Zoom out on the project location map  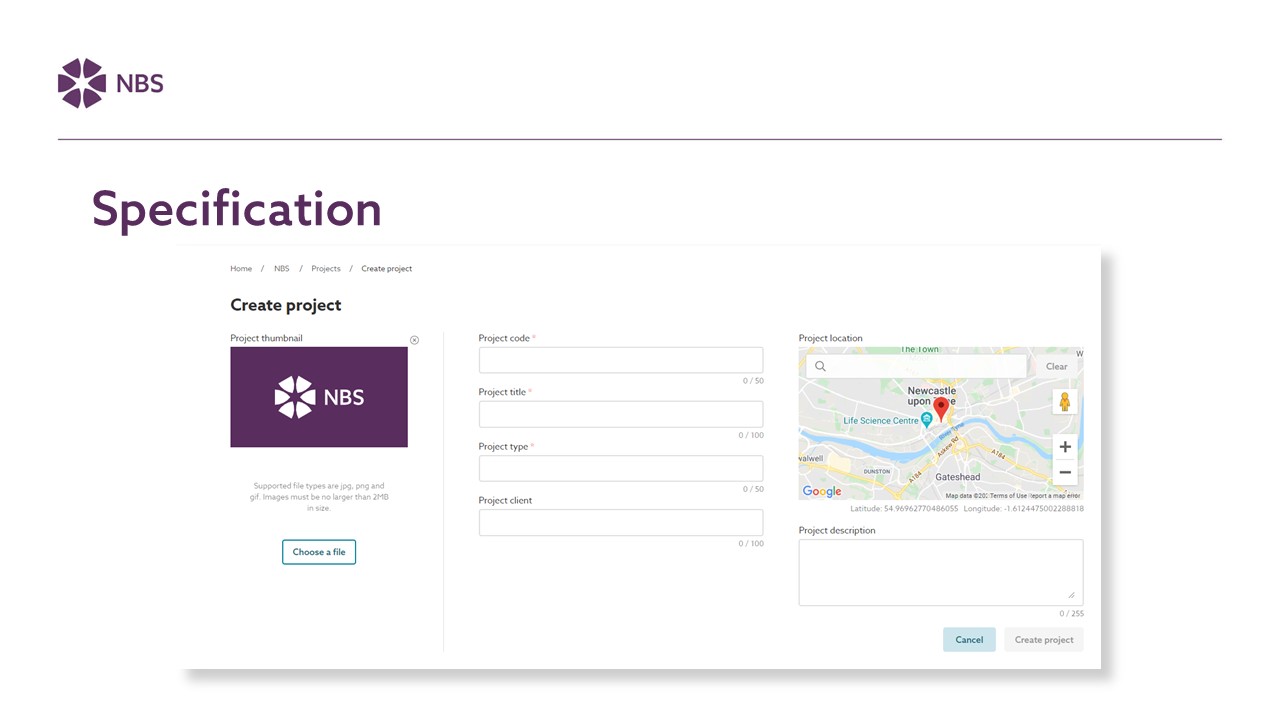point(1065,472)
